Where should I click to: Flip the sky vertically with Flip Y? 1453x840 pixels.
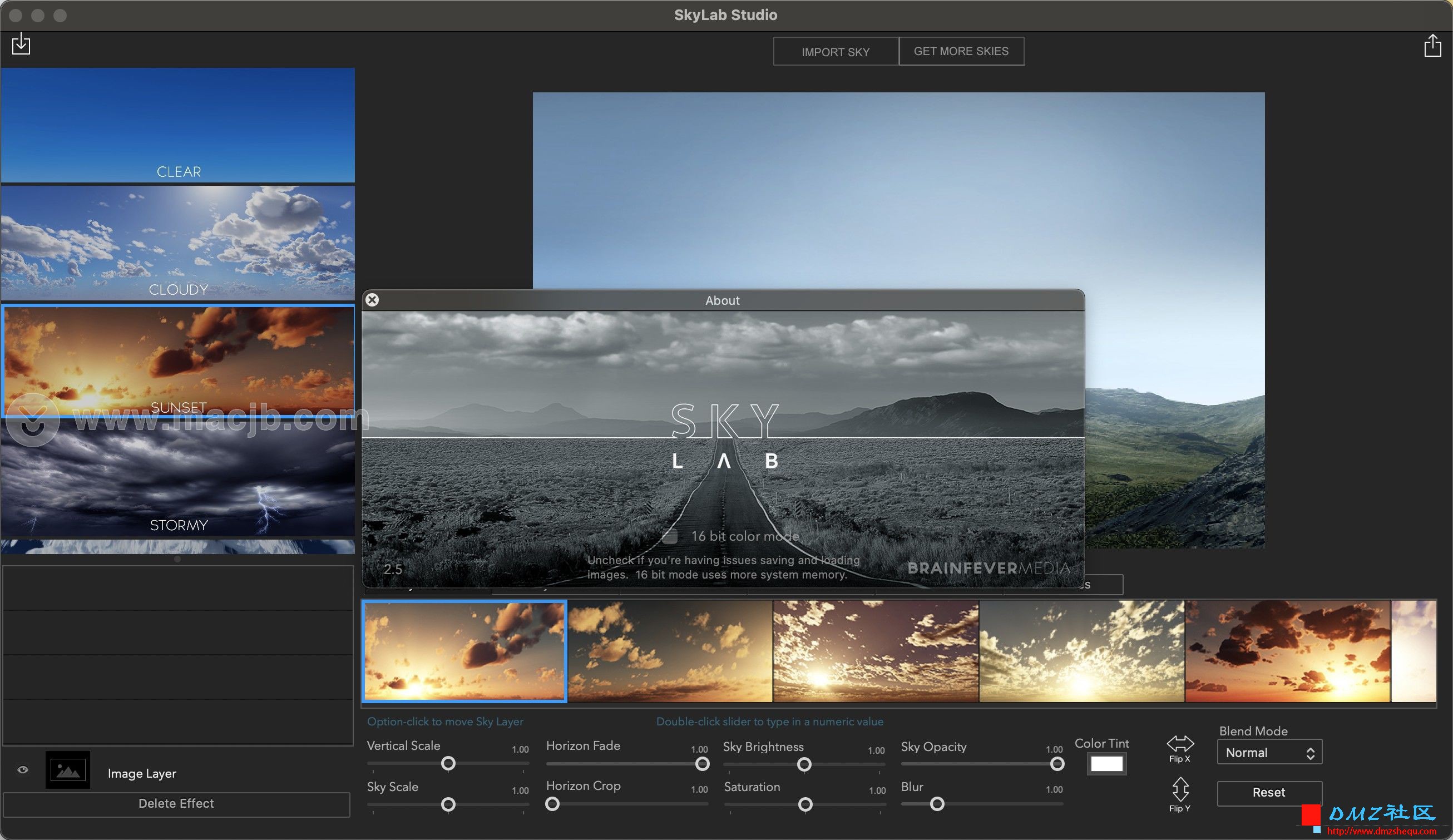(x=1180, y=794)
